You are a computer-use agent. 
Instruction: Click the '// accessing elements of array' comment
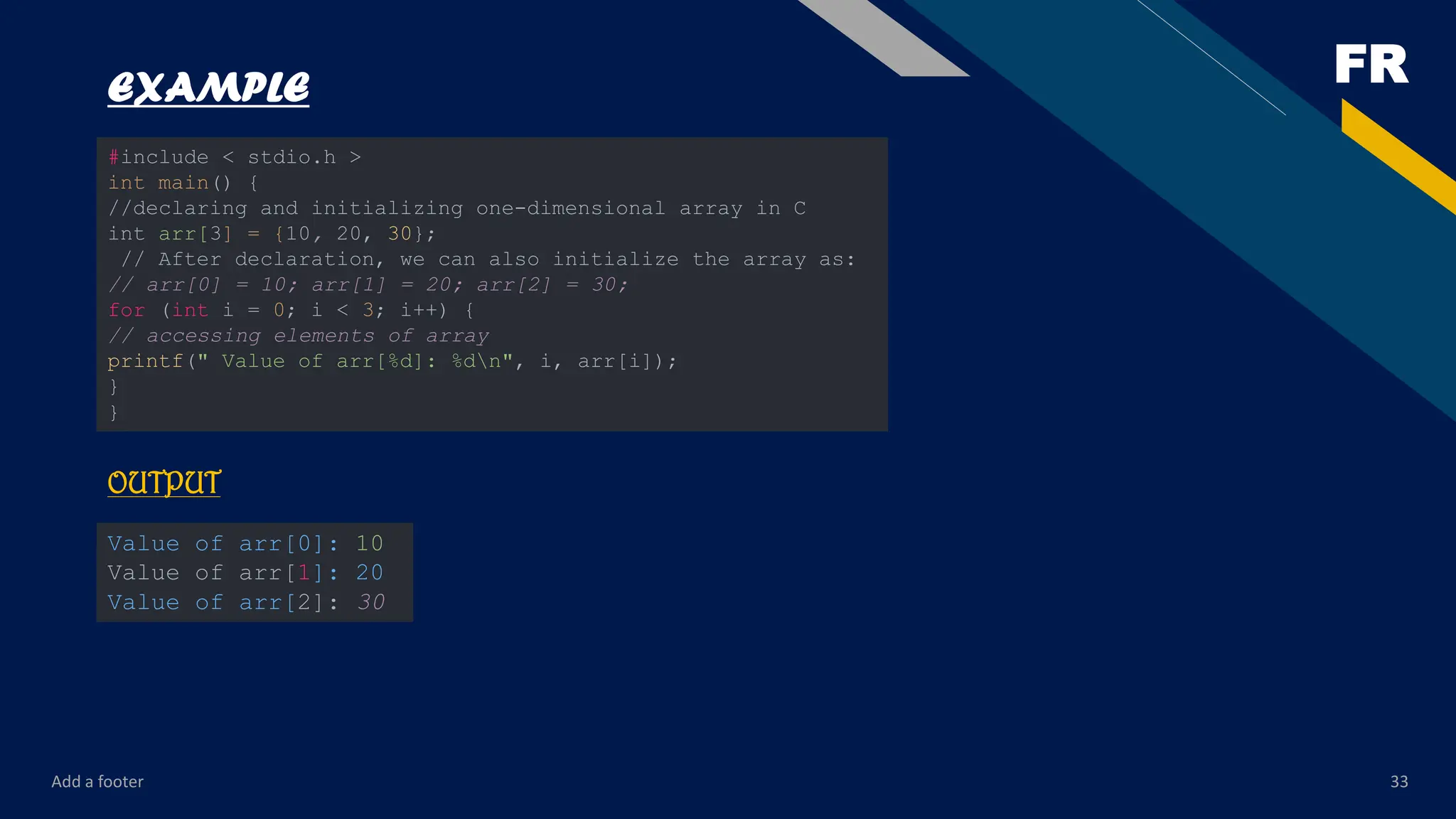(299, 336)
